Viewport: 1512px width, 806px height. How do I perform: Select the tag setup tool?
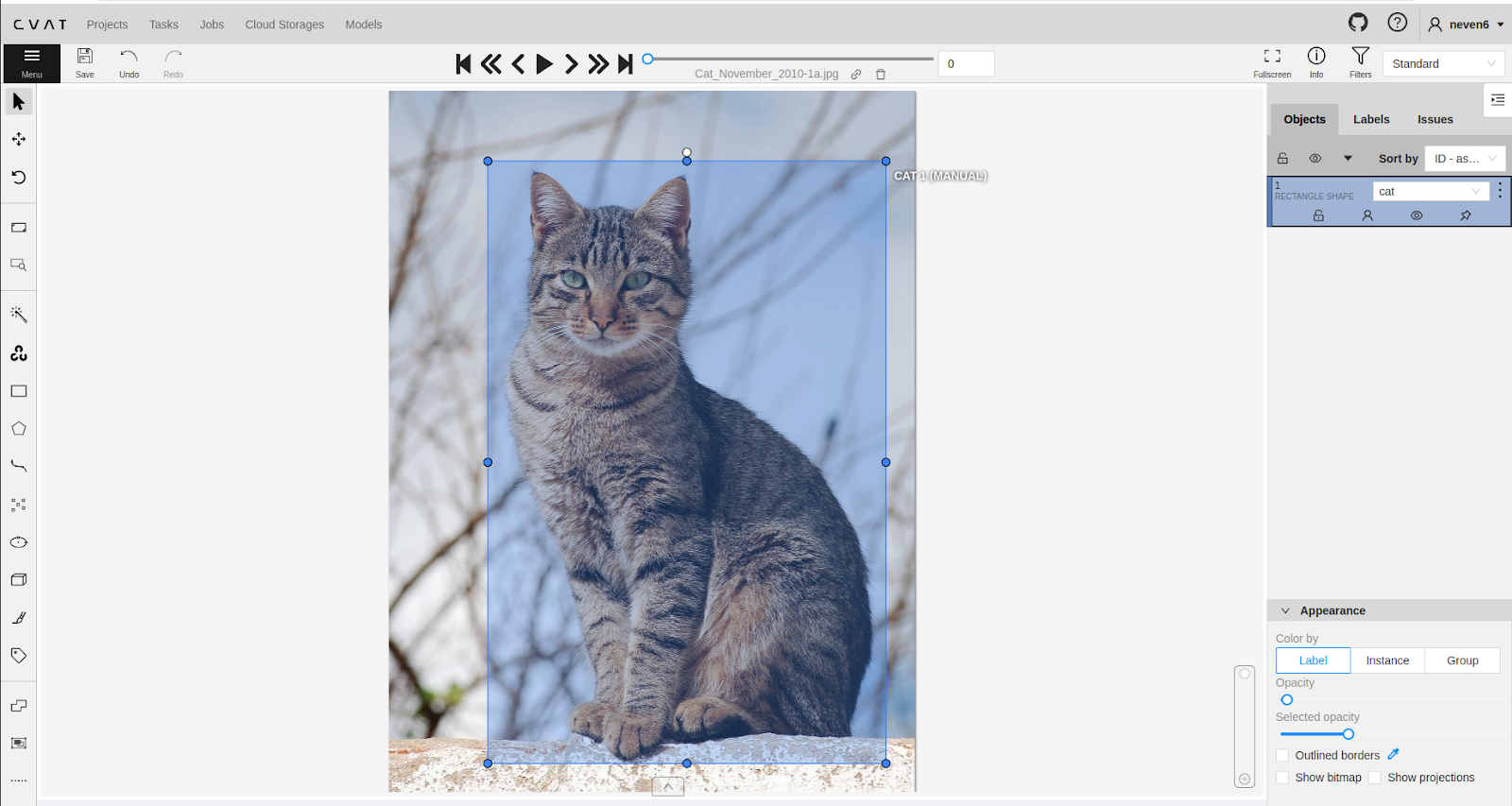[19, 656]
